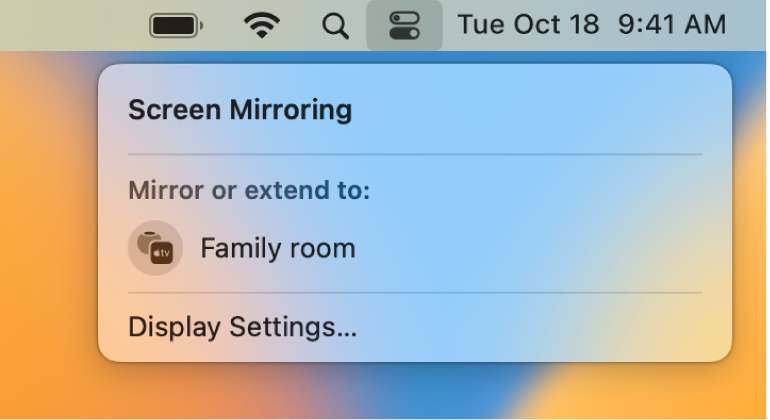Click the date Tue Oct 18
This screenshot has height=420, width=770.
(528, 26)
